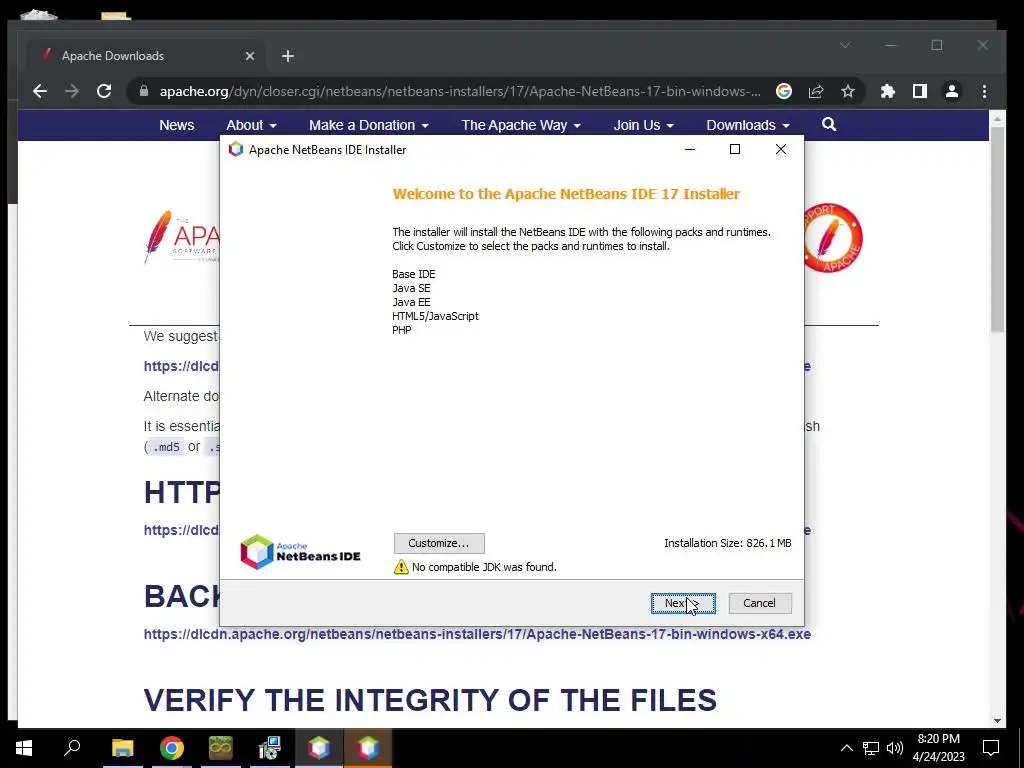Share this page from address bar
The height and width of the screenshot is (768, 1024).
(x=816, y=91)
